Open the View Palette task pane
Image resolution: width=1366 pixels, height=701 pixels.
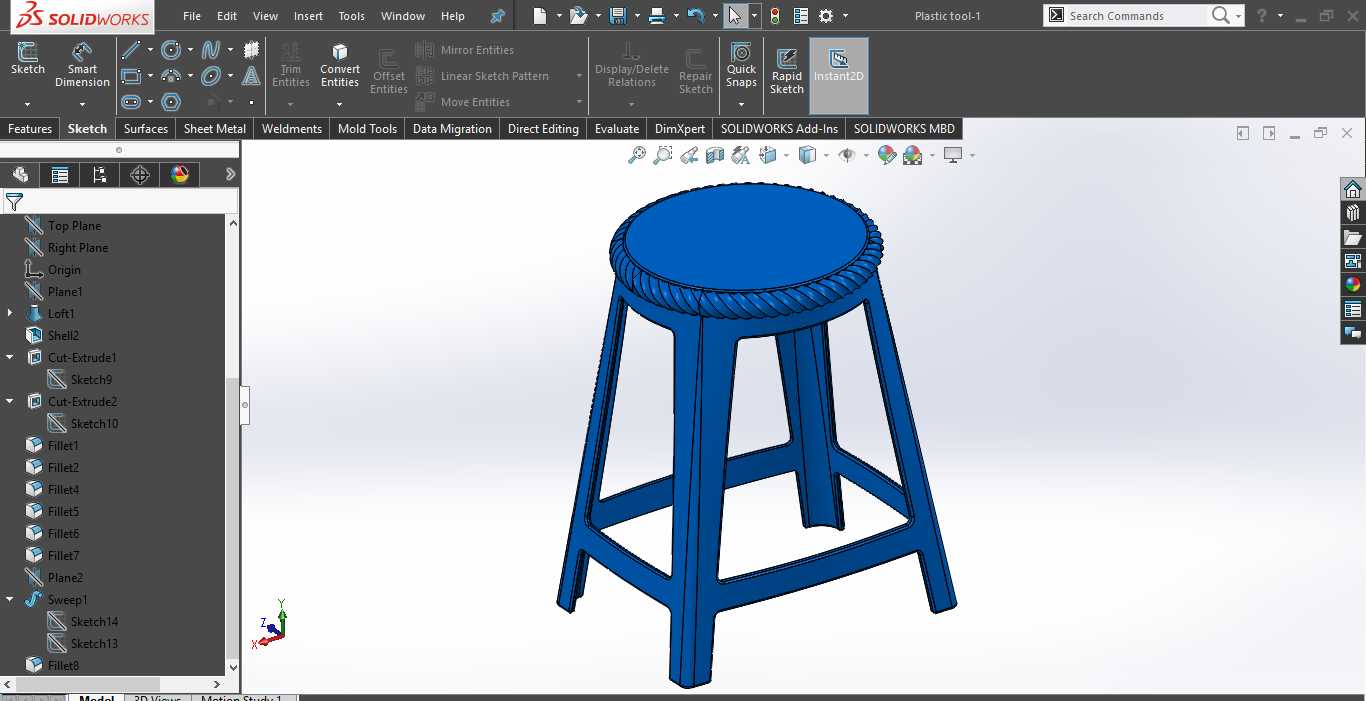pyautogui.click(x=1353, y=261)
